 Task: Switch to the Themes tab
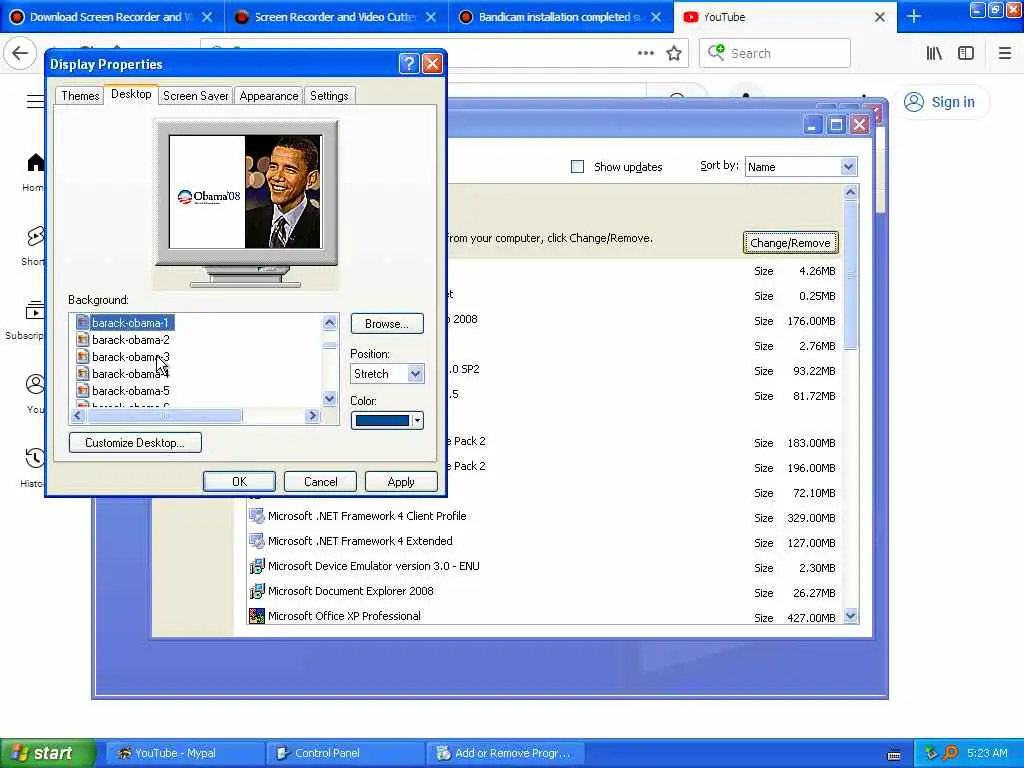click(80, 96)
